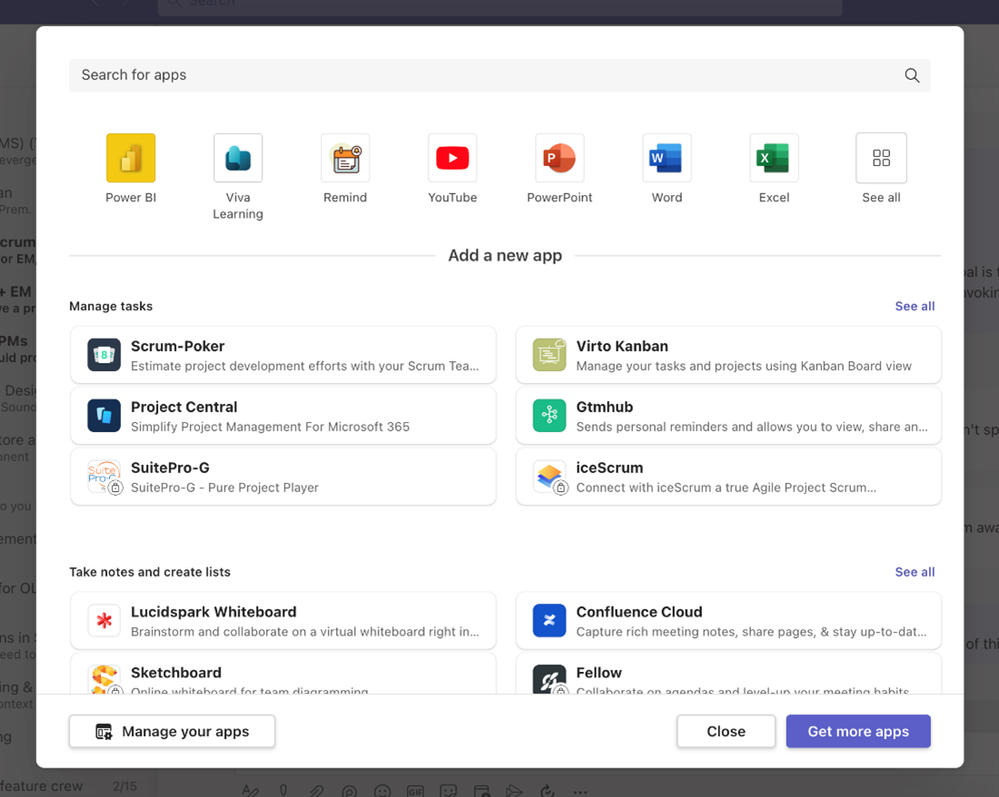Click the iceScrum app icon

[549, 477]
